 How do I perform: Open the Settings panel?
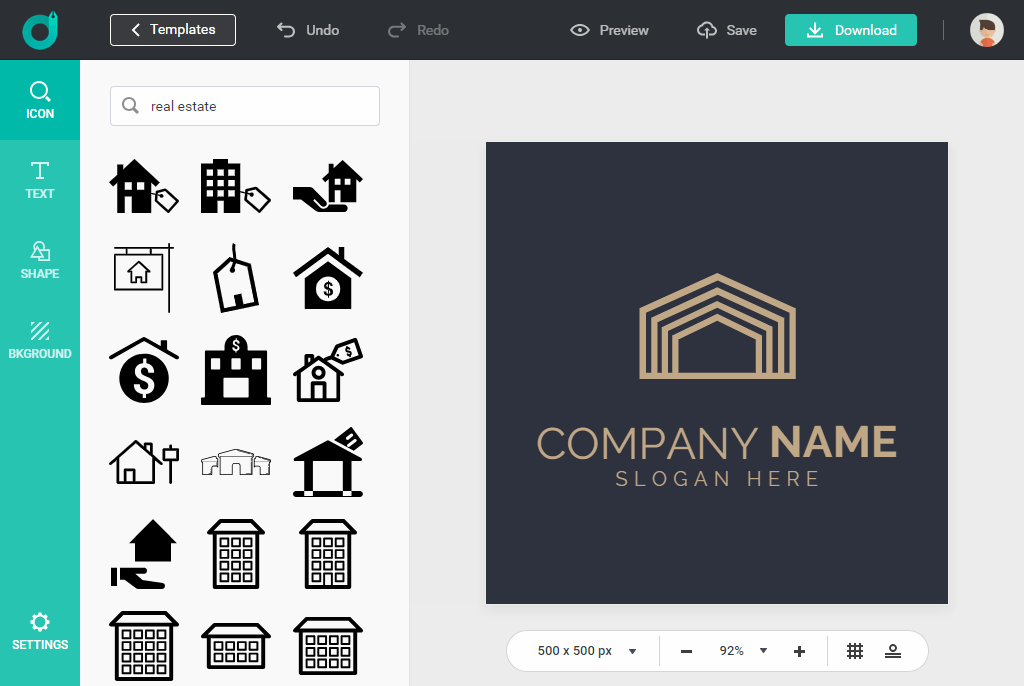click(40, 631)
